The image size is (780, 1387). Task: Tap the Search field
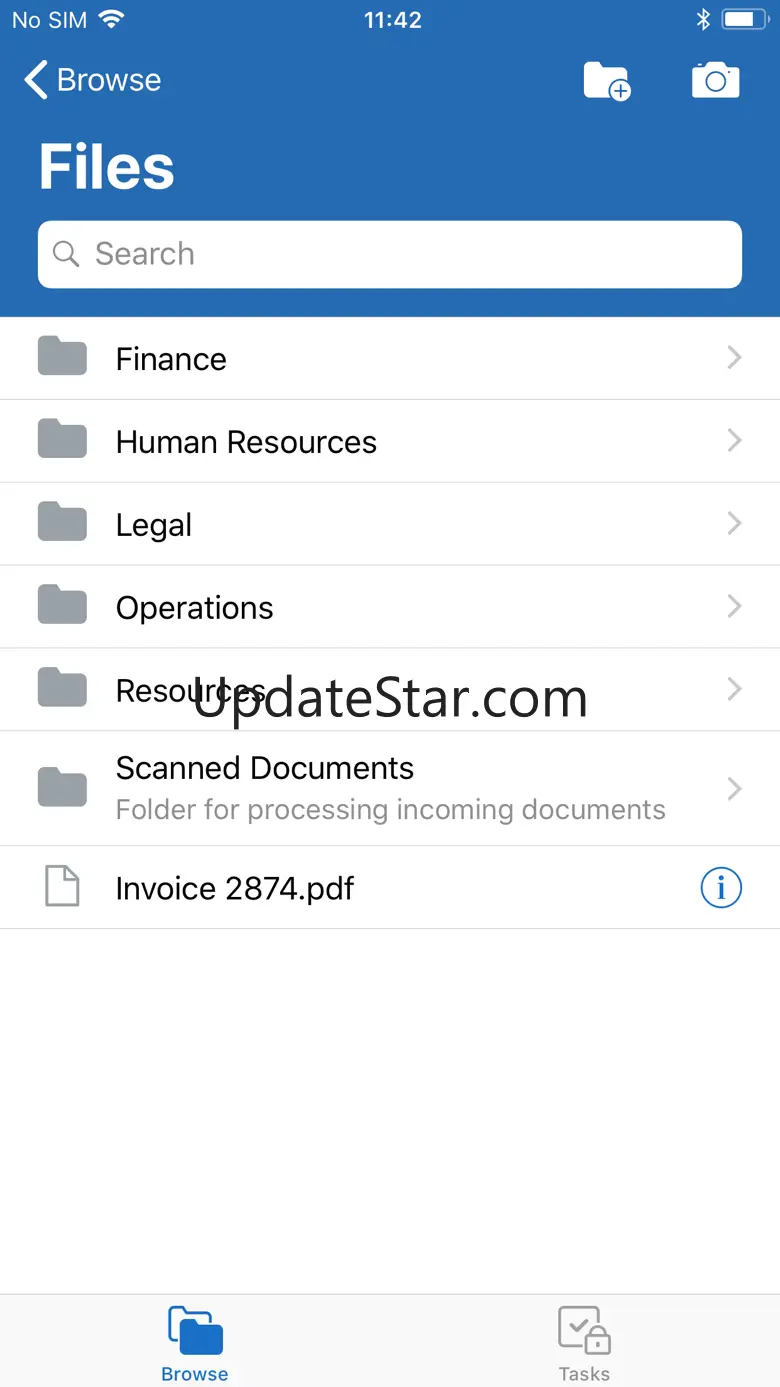[x=390, y=254]
